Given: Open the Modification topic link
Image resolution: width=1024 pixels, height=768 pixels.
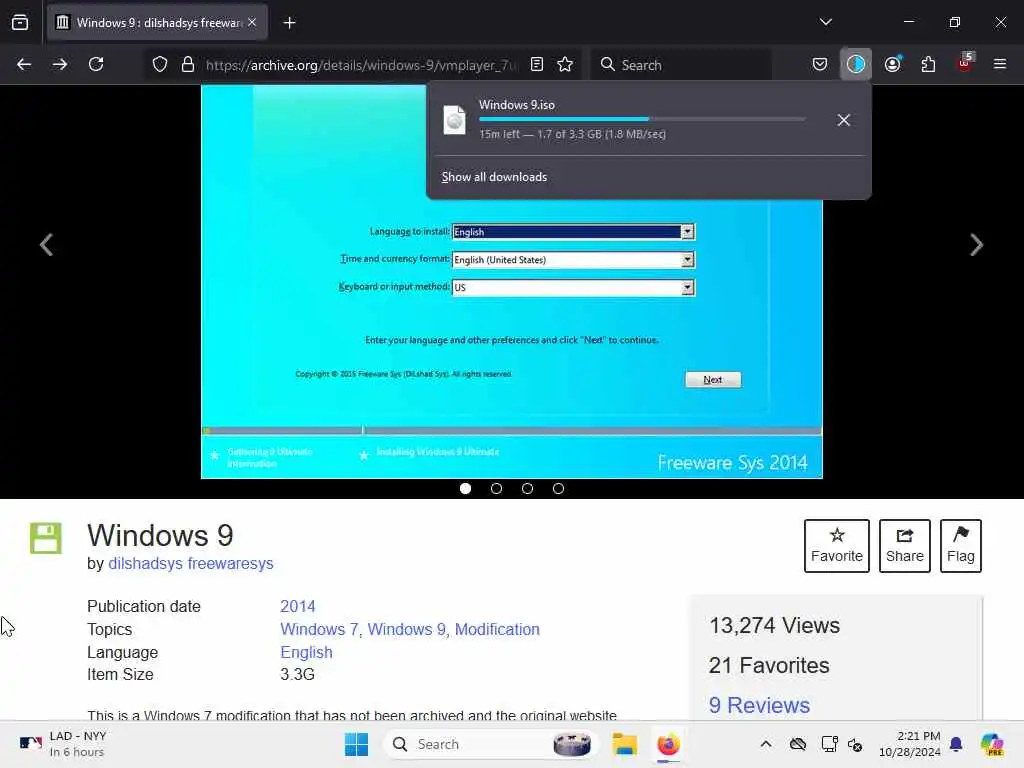Looking at the screenshot, I should [497, 629].
